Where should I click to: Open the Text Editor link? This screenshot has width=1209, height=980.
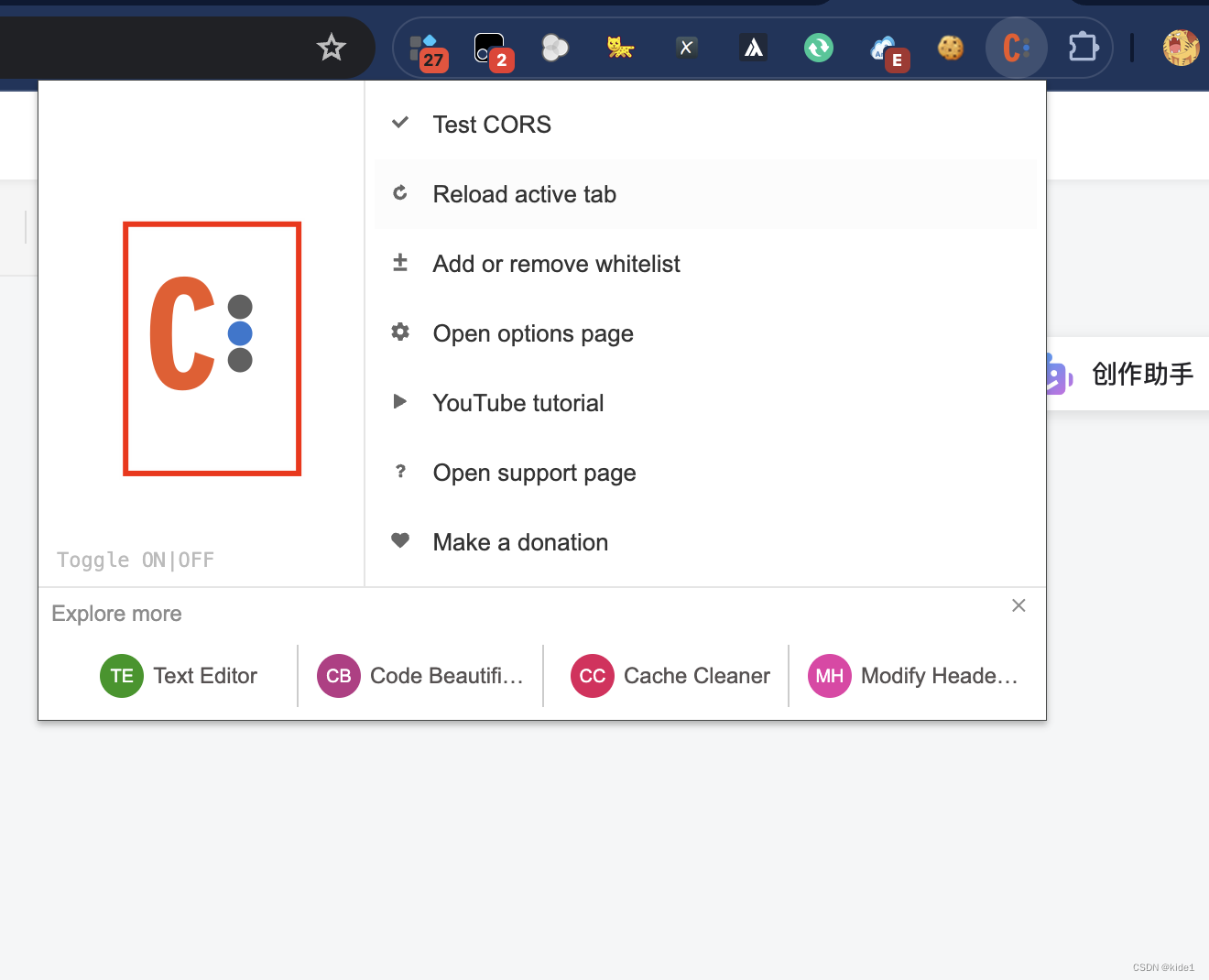point(179,676)
